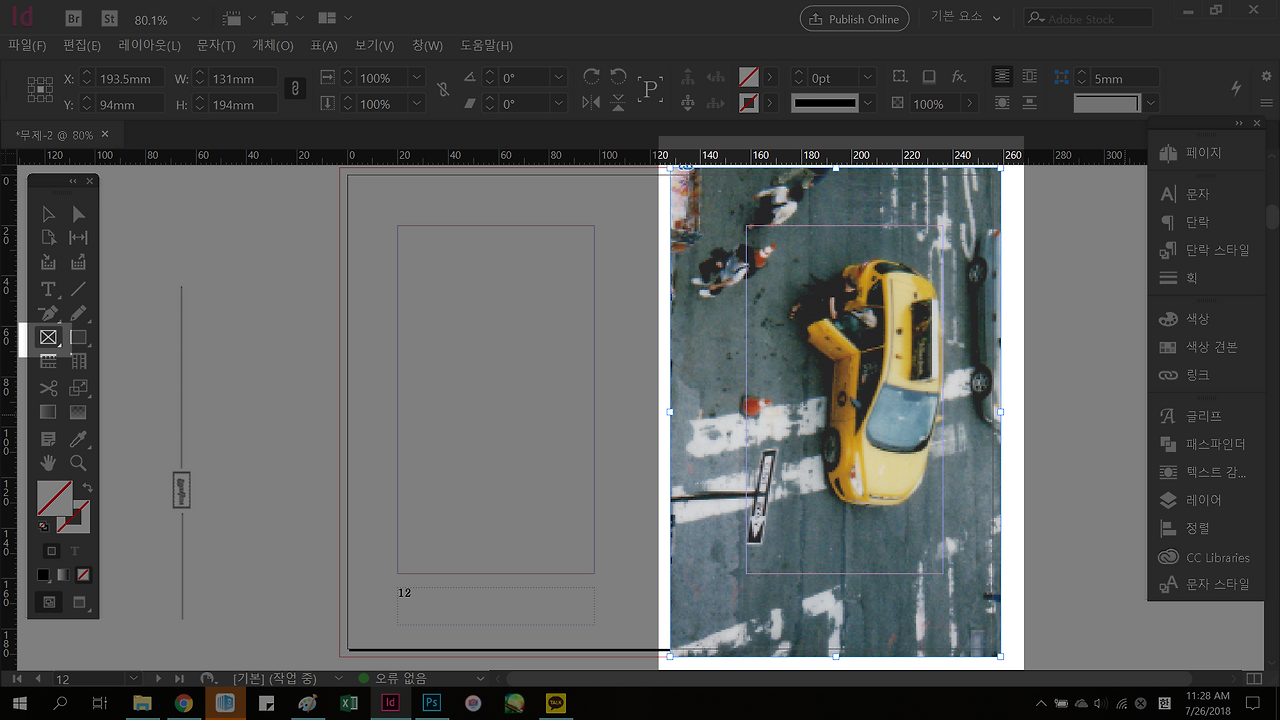This screenshot has height=720, width=1280.
Task: Swap fill and stroke colors
Action: [x=87, y=488]
